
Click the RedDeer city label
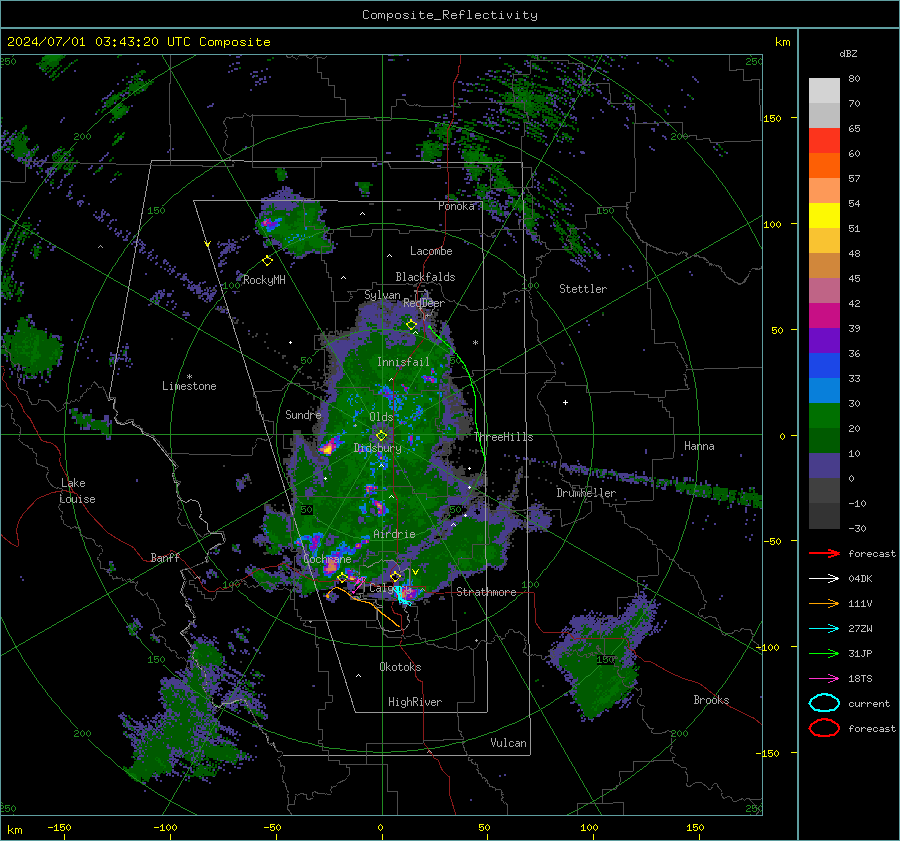[424, 303]
